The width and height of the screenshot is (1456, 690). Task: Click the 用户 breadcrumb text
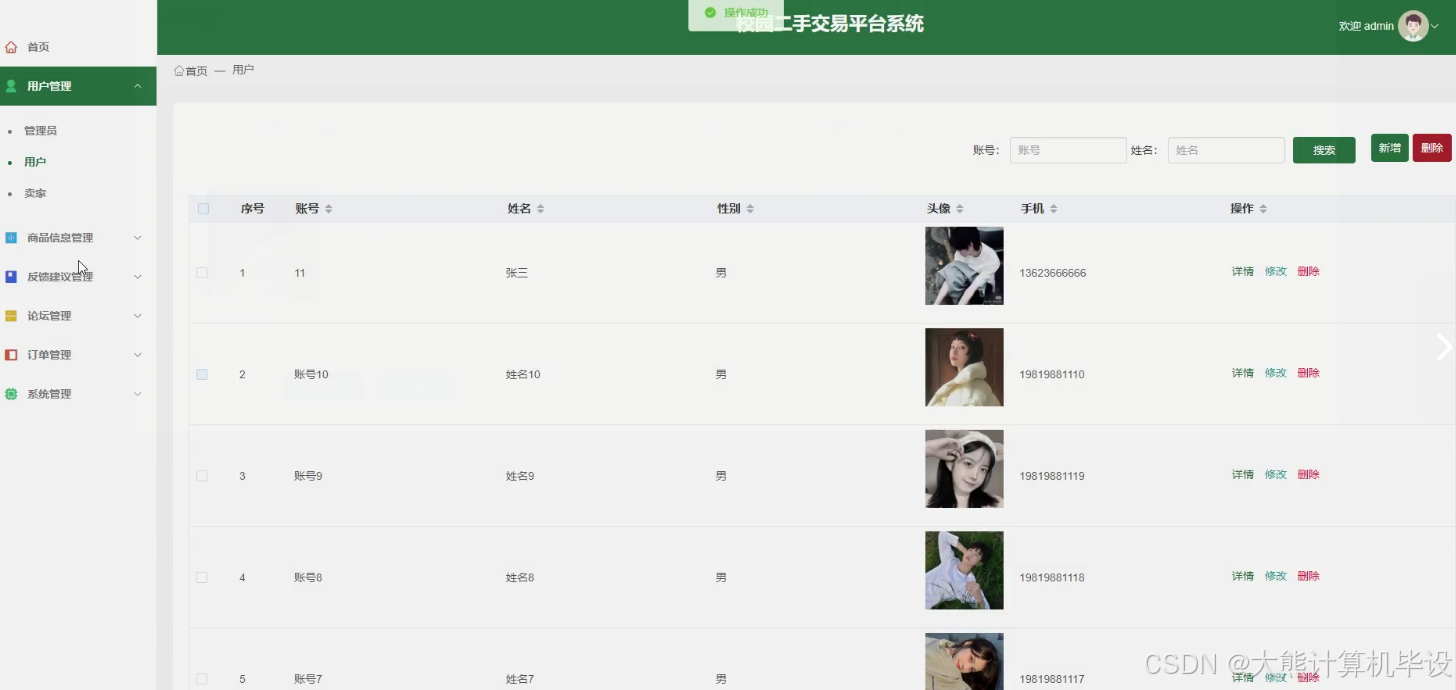coord(243,70)
